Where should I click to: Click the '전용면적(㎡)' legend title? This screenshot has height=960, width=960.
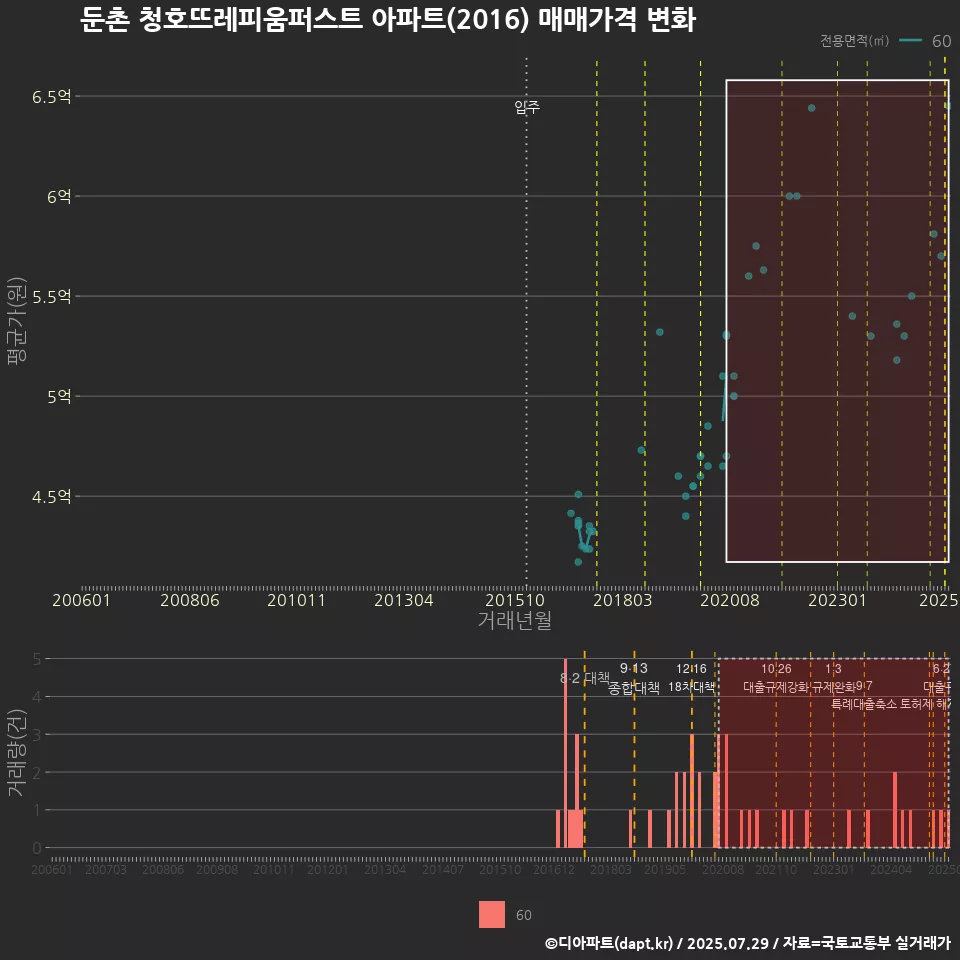[854, 40]
